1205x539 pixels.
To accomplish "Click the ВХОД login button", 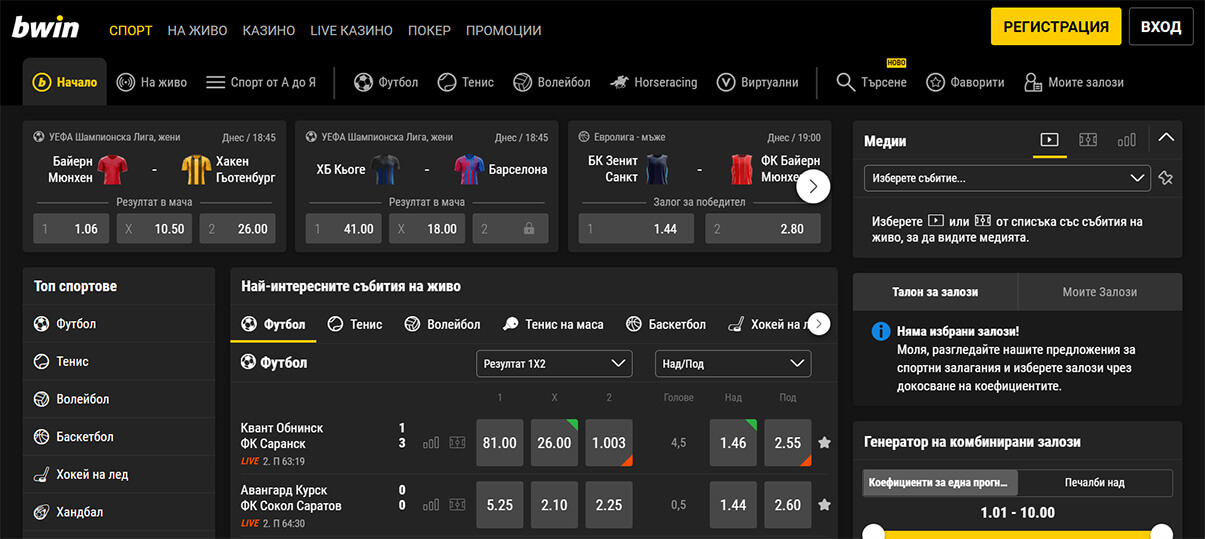I will point(1161,27).
